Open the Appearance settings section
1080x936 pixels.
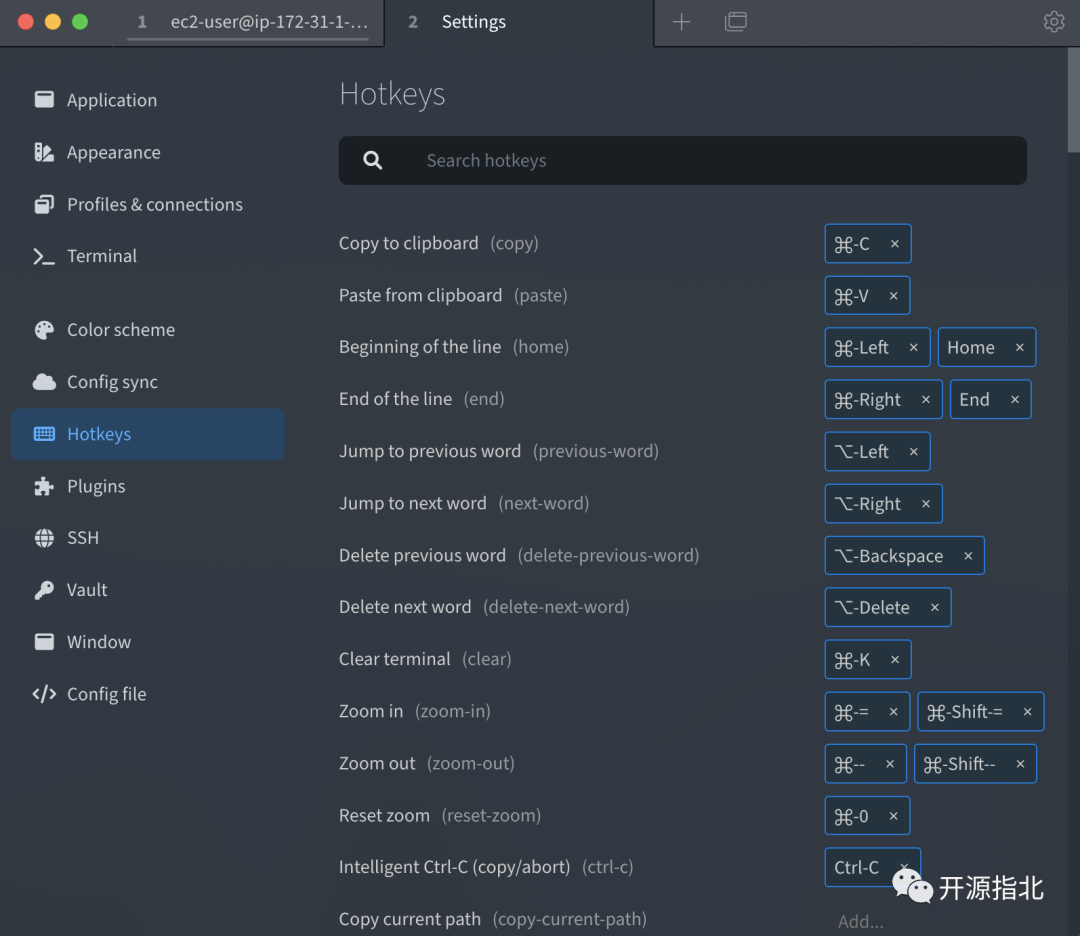tap(113, 152)
